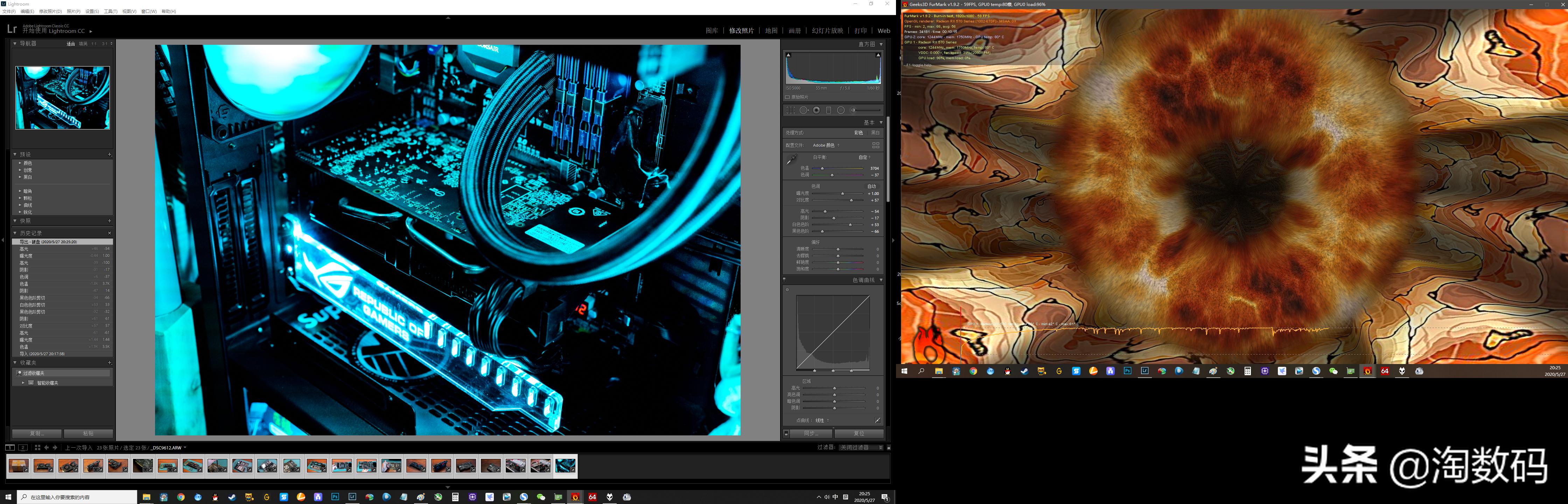The height and width of the screenshot is (504, 1568).
Task: Open the 照片(P) menu
Action: coord(73,12)
